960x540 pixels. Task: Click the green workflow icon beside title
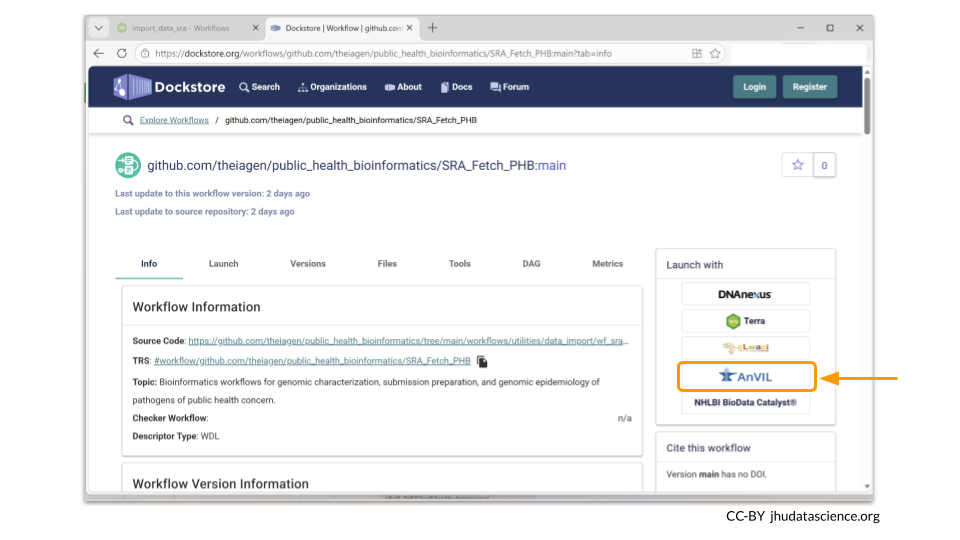(x=128, y=165)
